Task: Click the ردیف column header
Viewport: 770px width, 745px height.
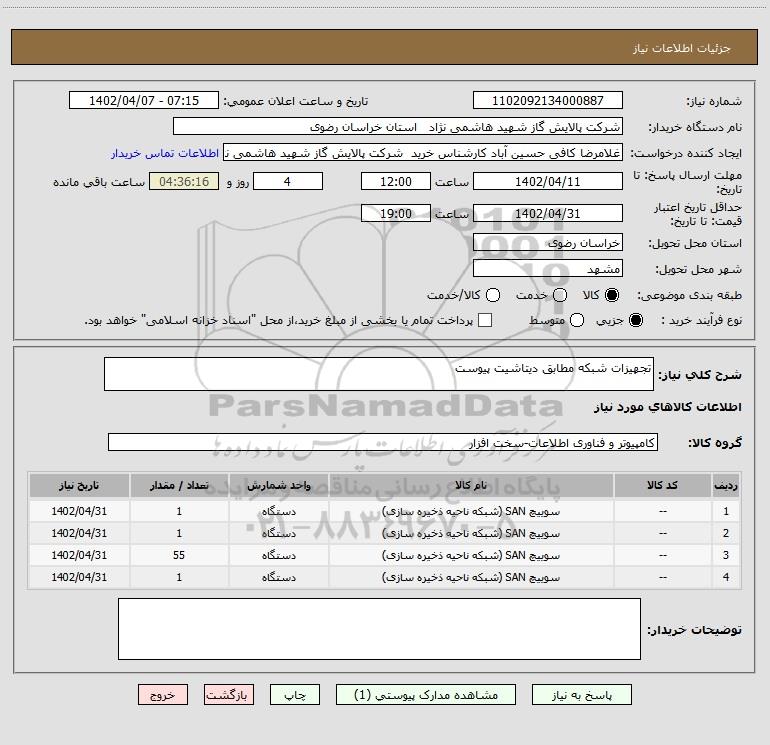Action: [725, 486]
